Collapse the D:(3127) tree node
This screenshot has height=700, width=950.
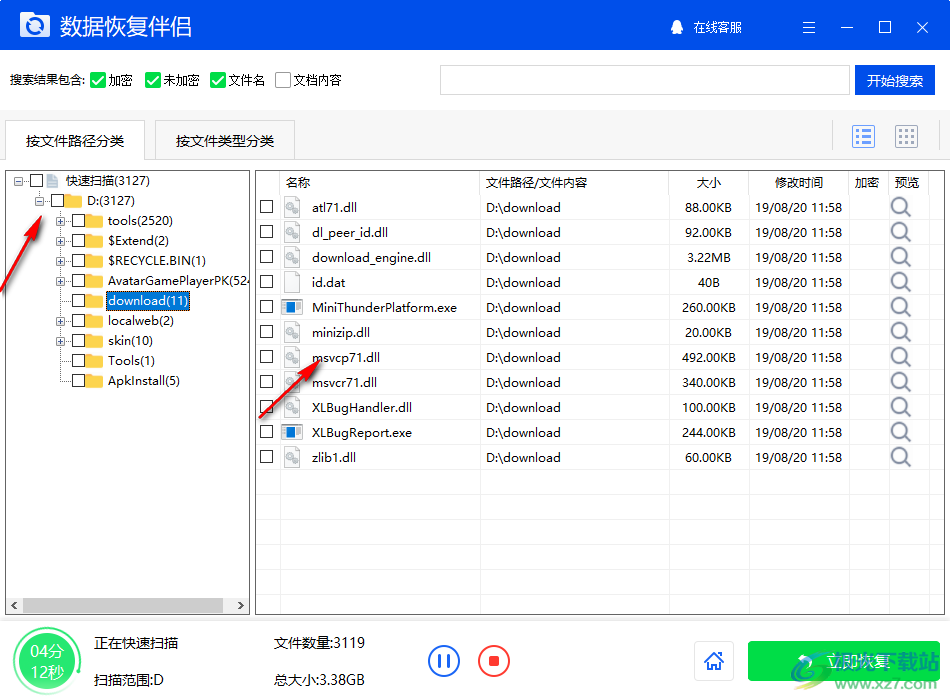coord(40,201)
